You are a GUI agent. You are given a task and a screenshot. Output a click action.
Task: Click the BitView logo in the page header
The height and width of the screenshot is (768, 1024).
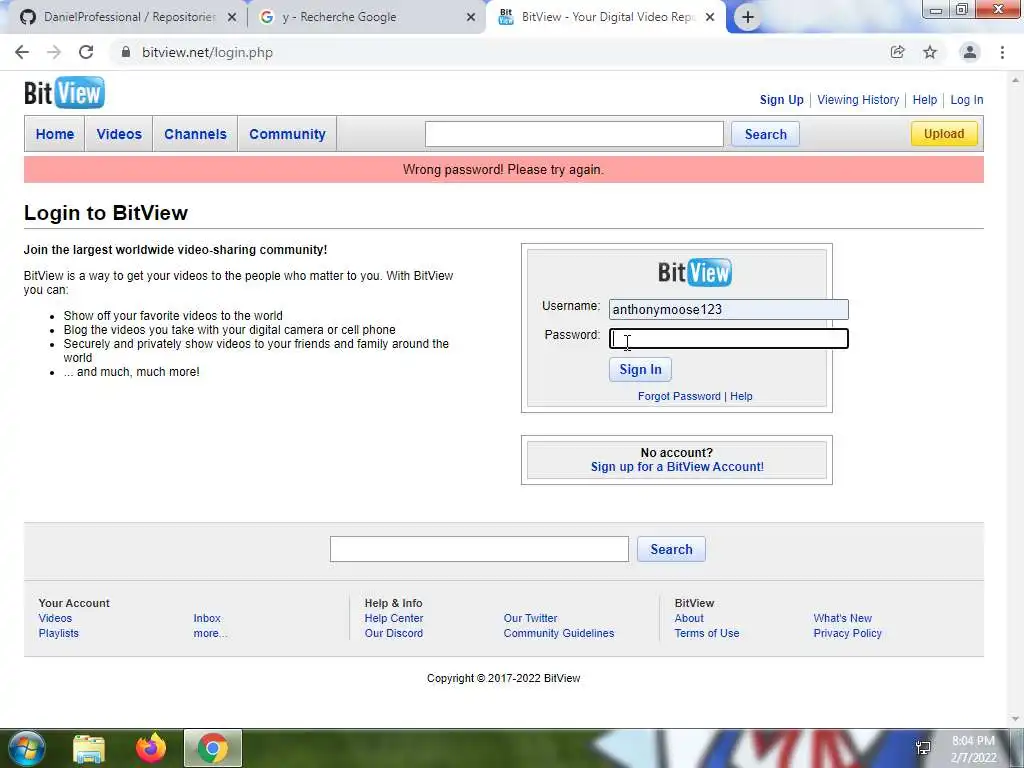tap(64, 93)
